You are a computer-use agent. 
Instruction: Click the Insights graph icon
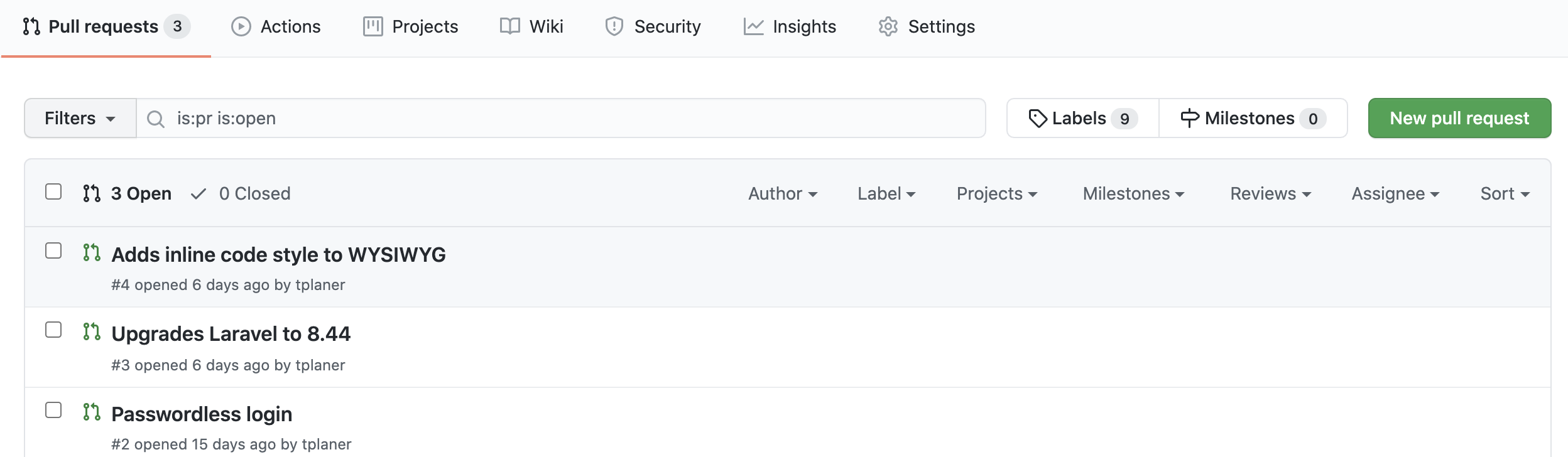(x=753, y=26)
